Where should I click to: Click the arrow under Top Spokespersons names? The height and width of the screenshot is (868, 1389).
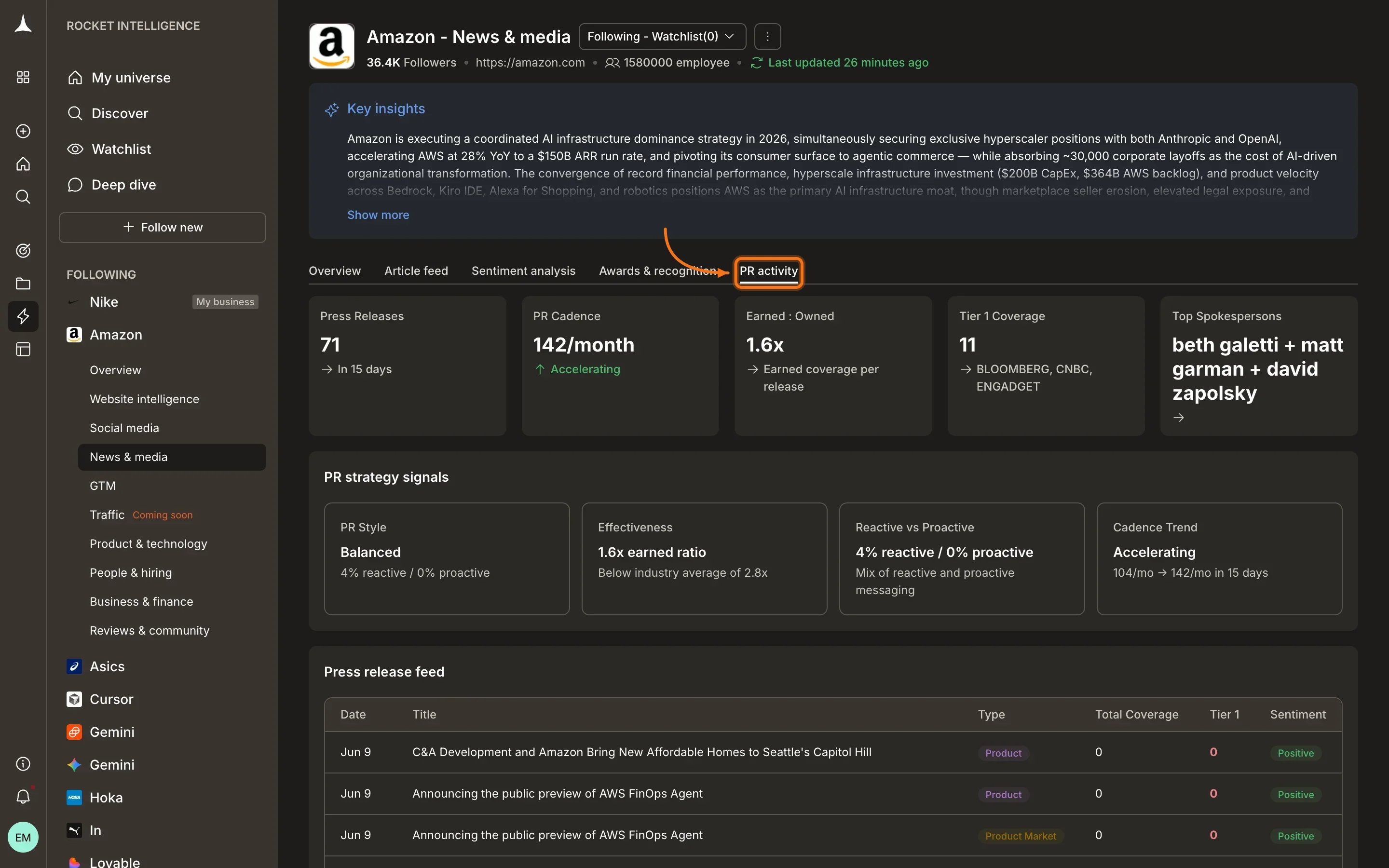[x=1178, y=417]
